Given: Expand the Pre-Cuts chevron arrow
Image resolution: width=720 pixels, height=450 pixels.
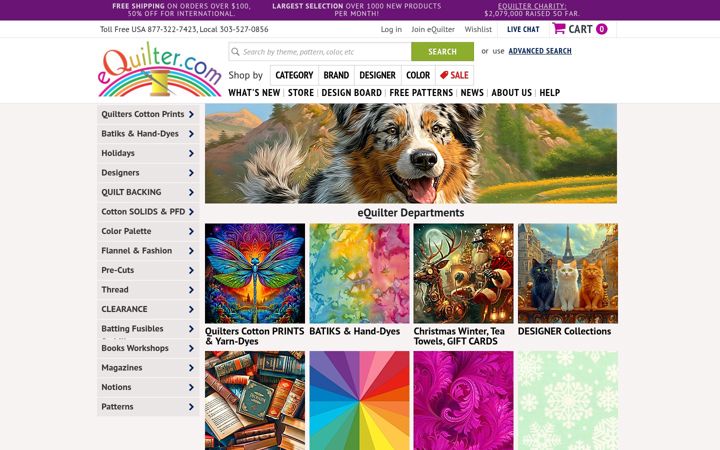Looking at the screenshot, I should pos(191,270).
